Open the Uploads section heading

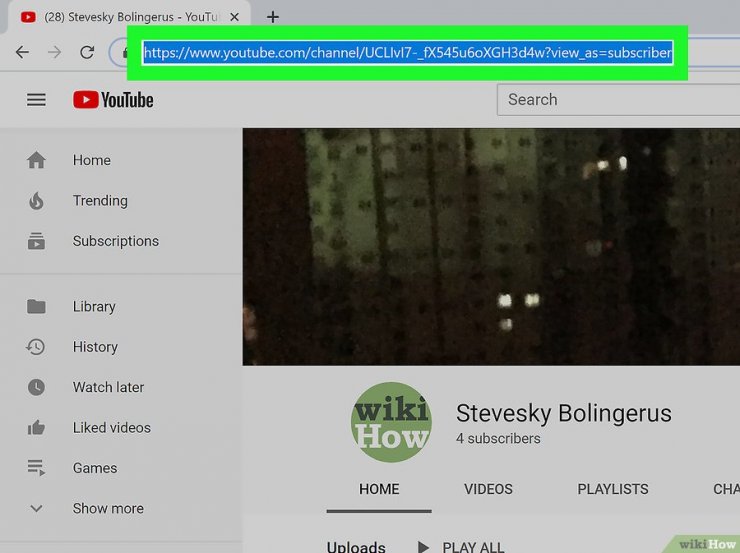tap(356, 547)
